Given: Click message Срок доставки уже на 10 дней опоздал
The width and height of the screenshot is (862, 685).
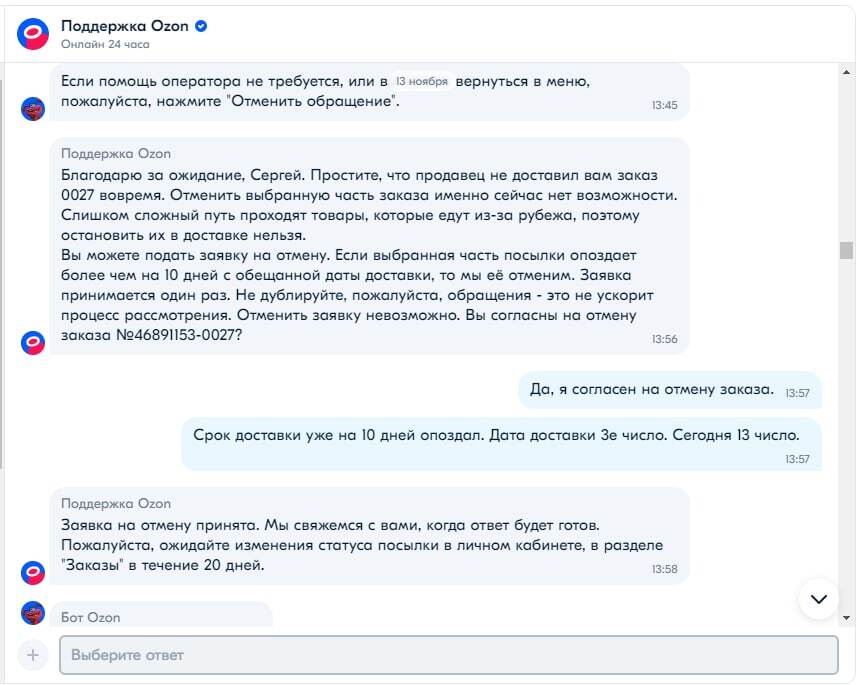Looking at the screenshot, I should point(501,445).
